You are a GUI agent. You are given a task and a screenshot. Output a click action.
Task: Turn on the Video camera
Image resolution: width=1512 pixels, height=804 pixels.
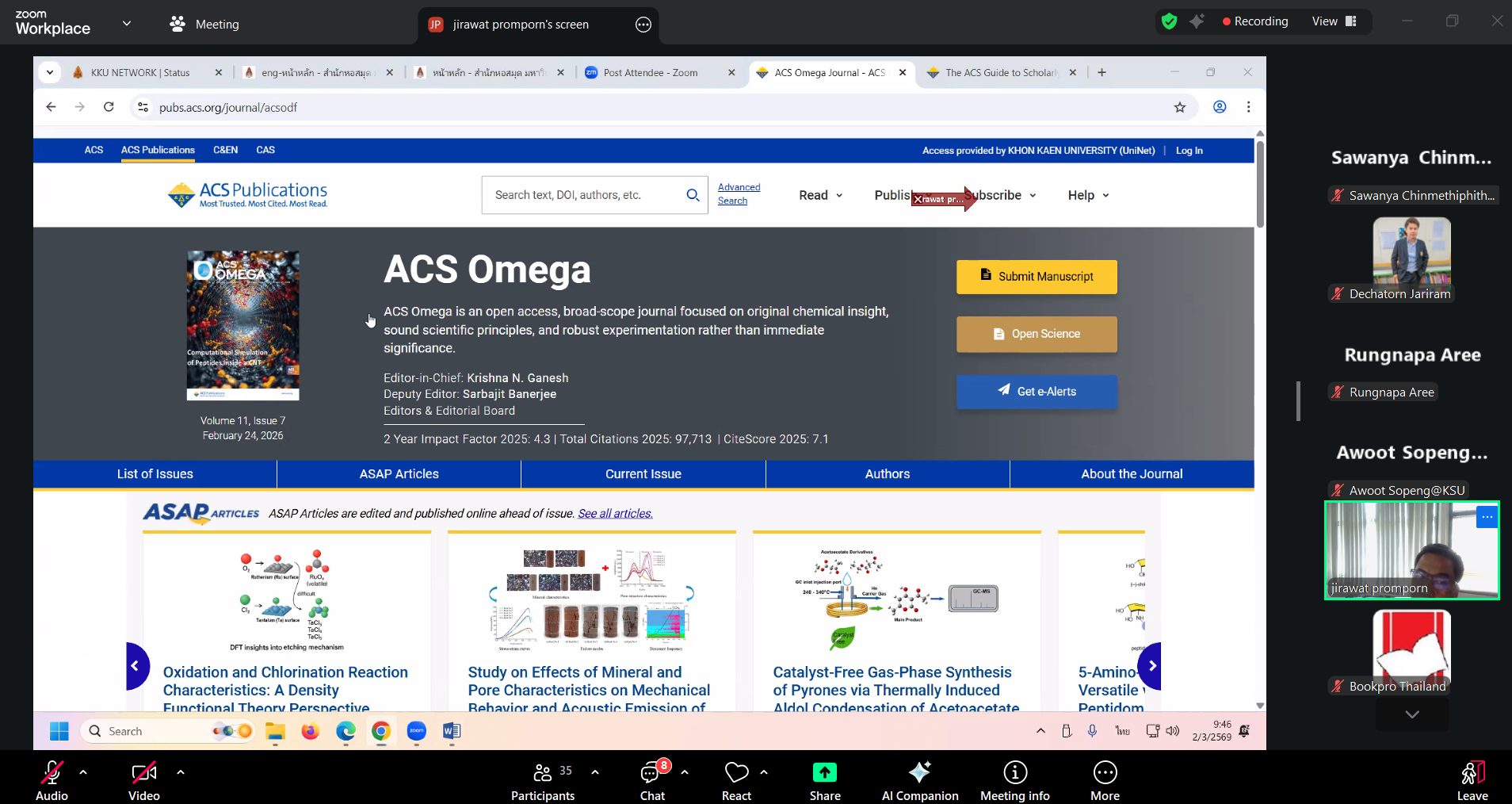pos(144,772)
